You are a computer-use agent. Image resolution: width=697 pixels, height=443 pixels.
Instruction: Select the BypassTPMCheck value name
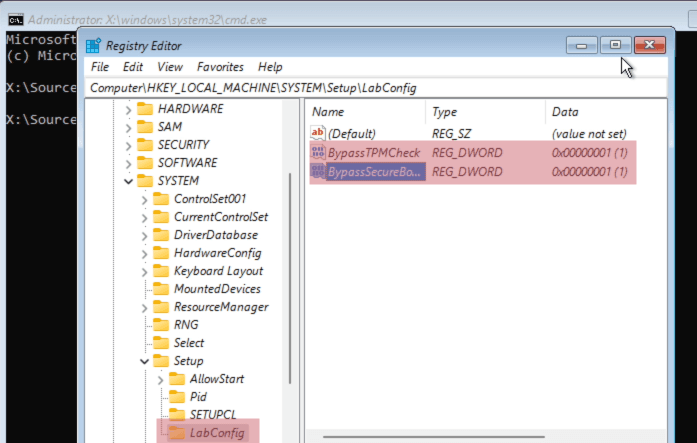[x=374, y=153]
